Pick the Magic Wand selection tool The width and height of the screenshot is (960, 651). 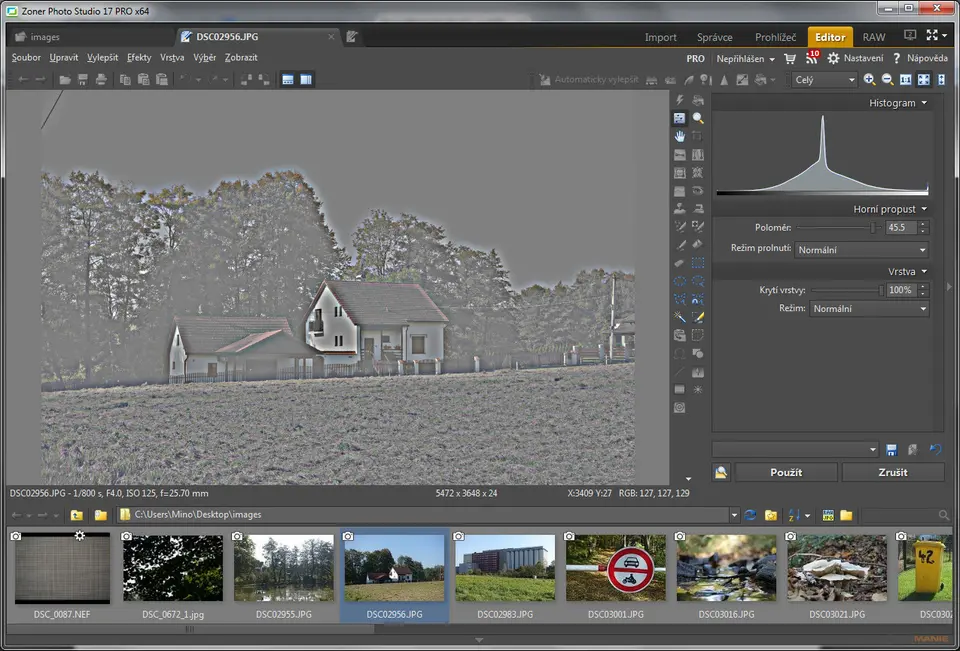point(680,317)
